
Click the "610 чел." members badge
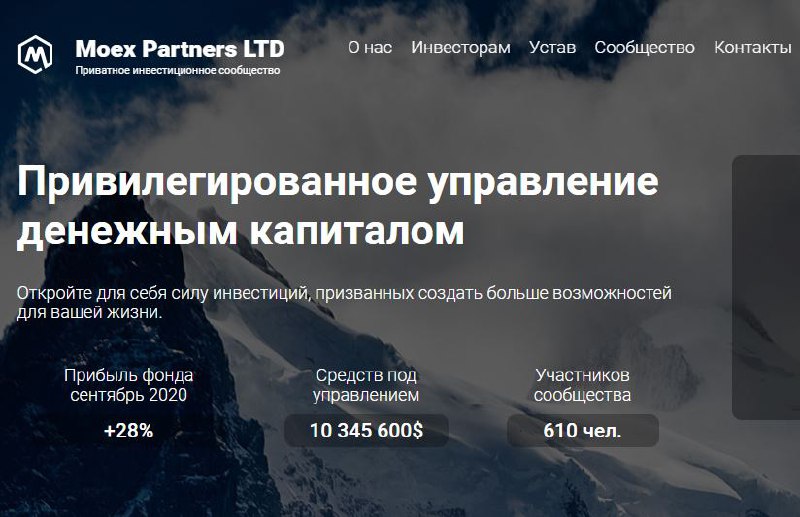tap(583, 430)
